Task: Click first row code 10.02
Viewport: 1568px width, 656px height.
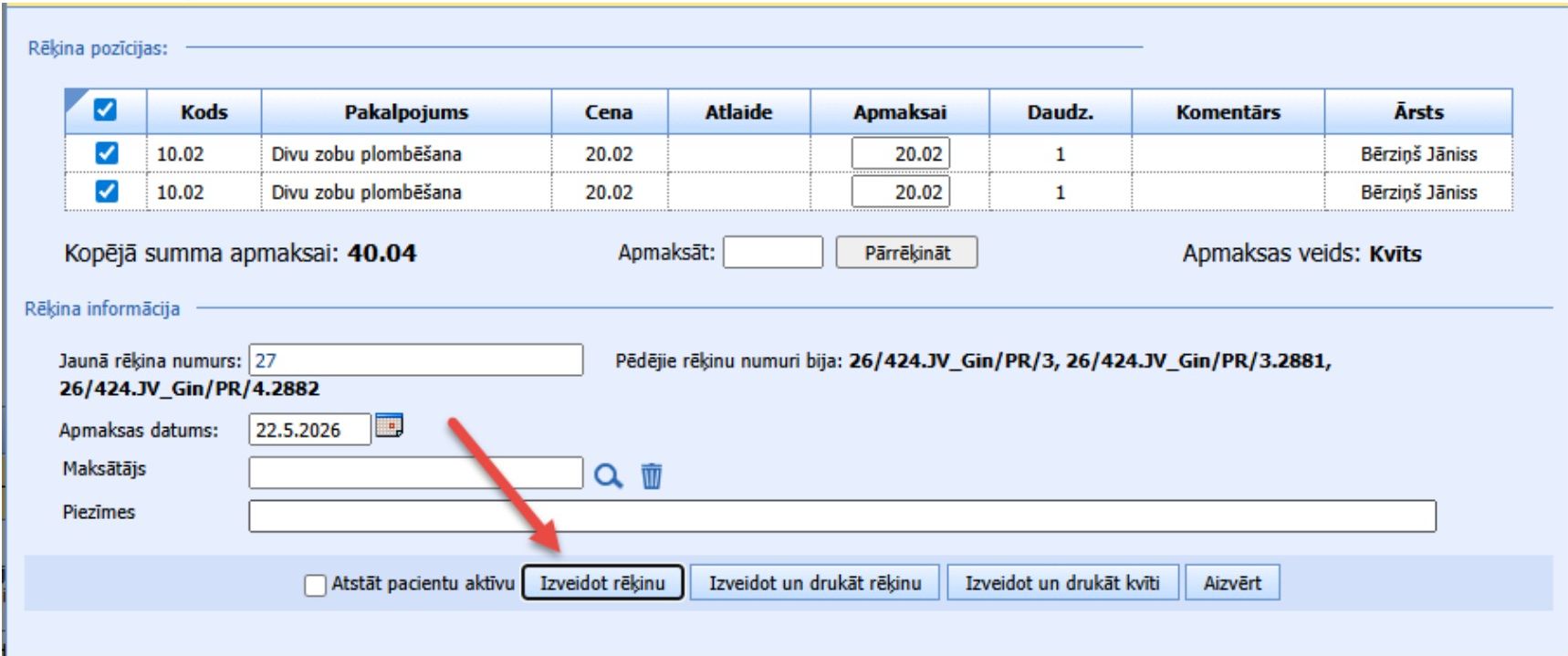Action: (181, 154)
